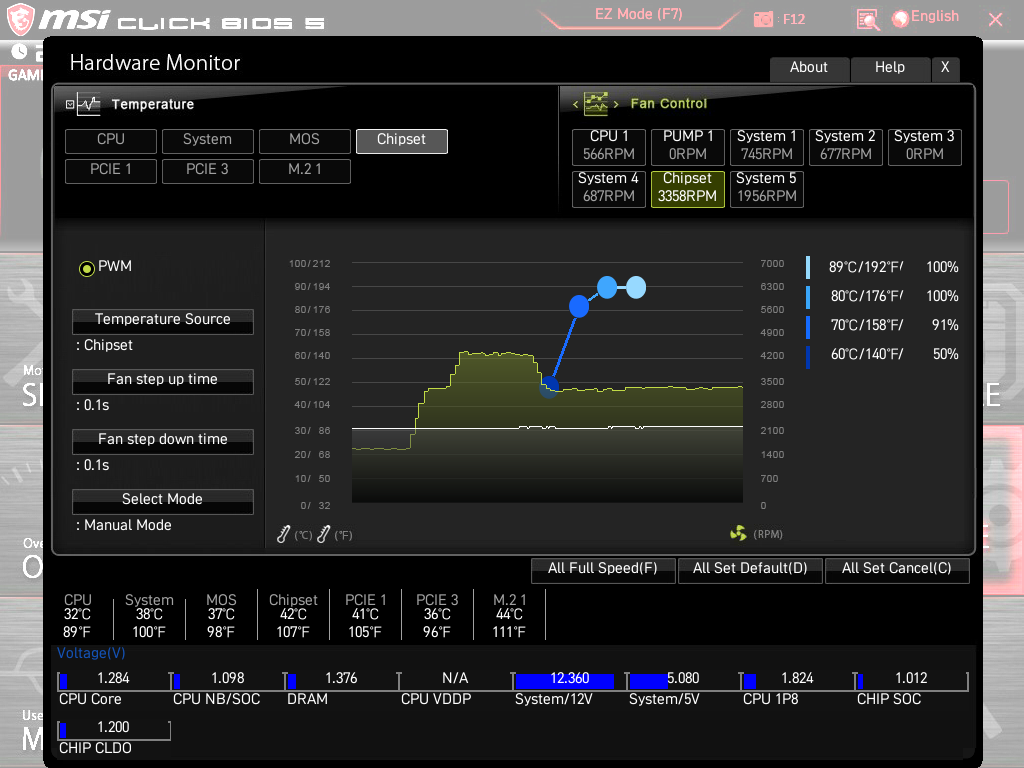Screen dimensions: 1024x768
Task: Select Chipset temperature button
Action: click(x=402, y=140)
